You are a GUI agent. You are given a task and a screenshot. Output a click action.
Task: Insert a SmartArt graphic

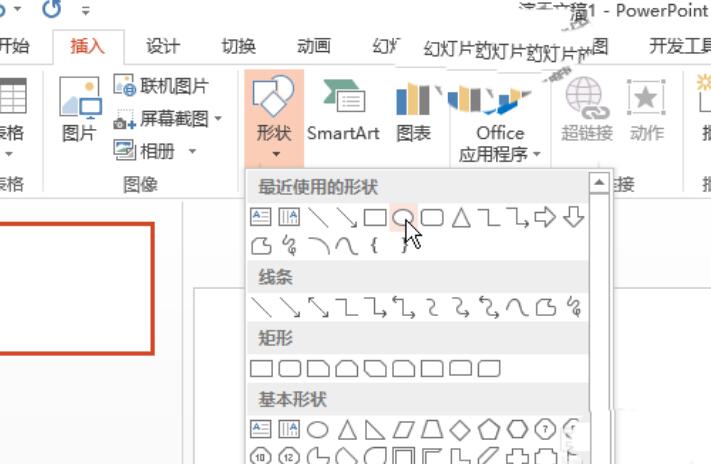tap(343, 111)
